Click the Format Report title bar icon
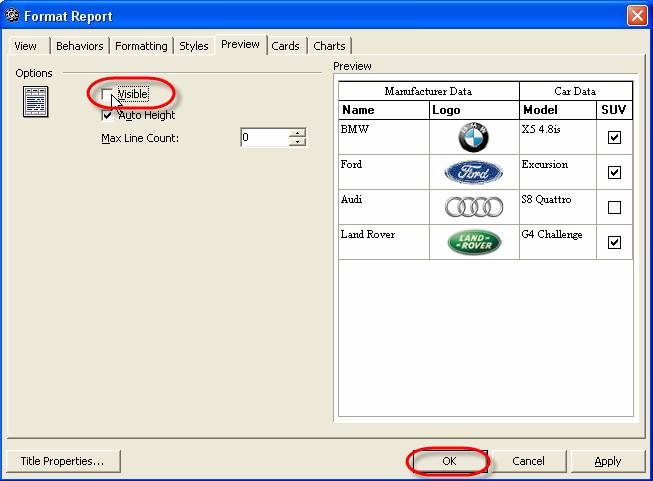This screenshot has width=653, height=481. [12, 16]
